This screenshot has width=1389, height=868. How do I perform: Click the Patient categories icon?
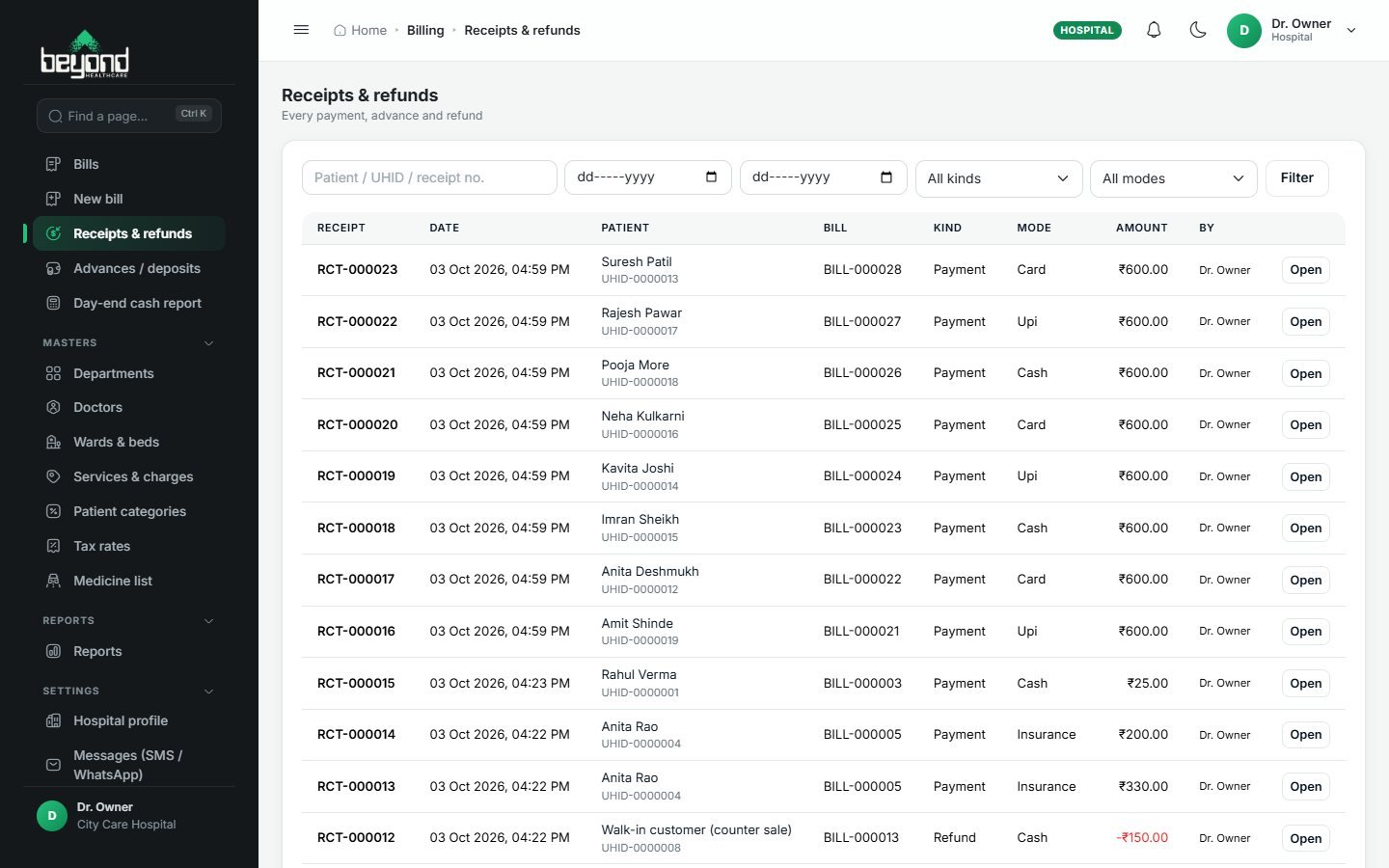54,511
